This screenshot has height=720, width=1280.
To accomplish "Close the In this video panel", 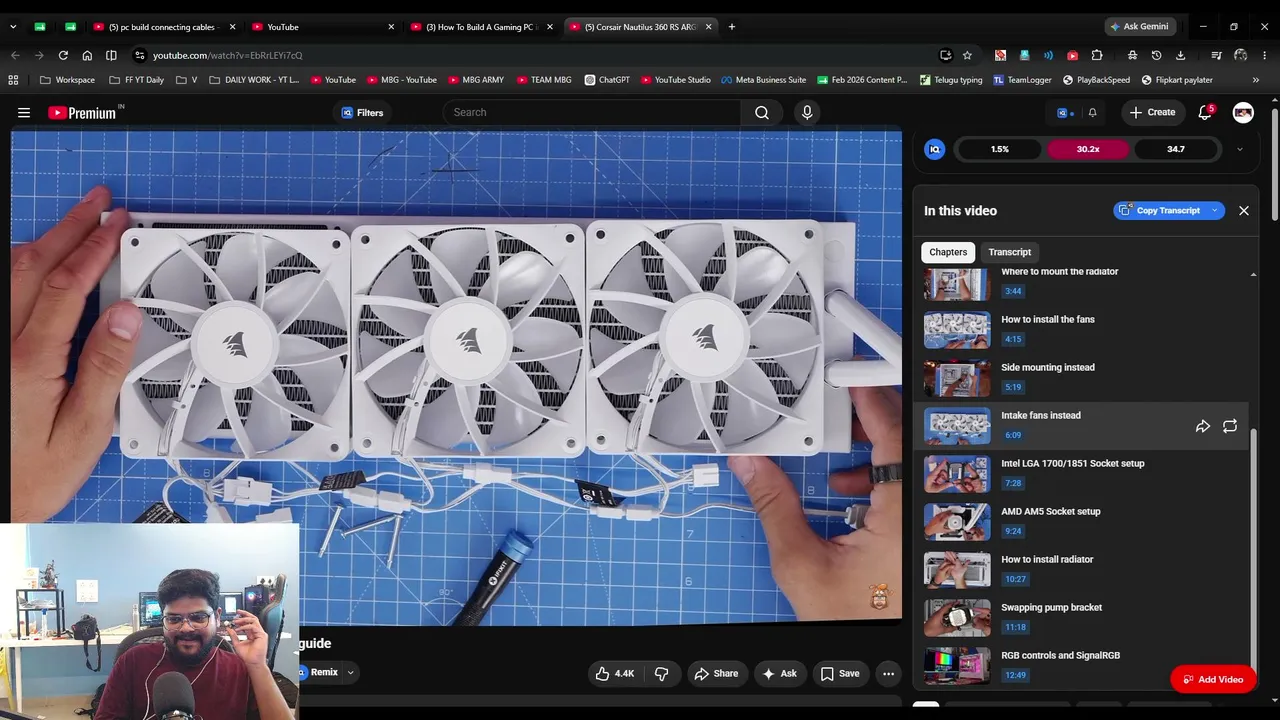I will 1244,211.
